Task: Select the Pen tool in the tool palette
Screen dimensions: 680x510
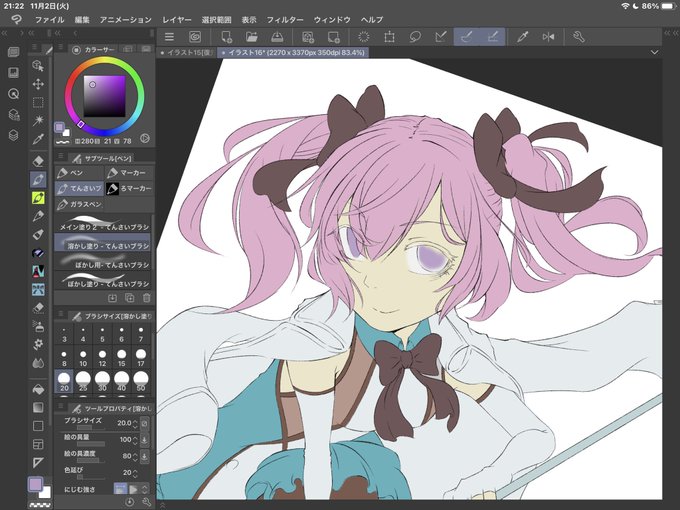Action: click(38, 179)
